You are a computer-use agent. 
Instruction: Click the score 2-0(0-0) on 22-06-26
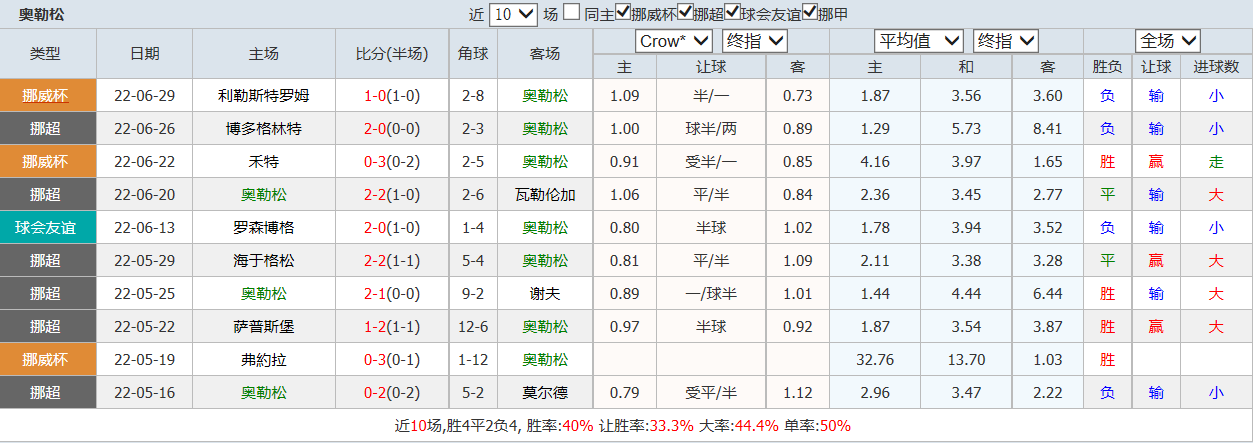[392, 129]
